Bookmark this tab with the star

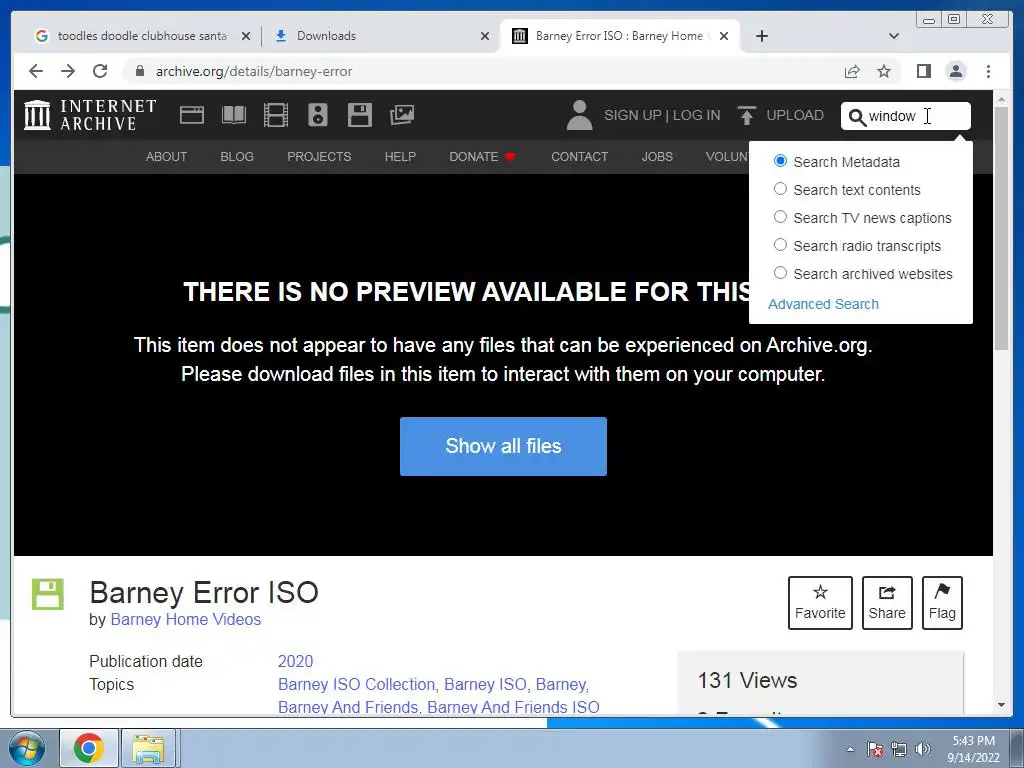[884, 71]
